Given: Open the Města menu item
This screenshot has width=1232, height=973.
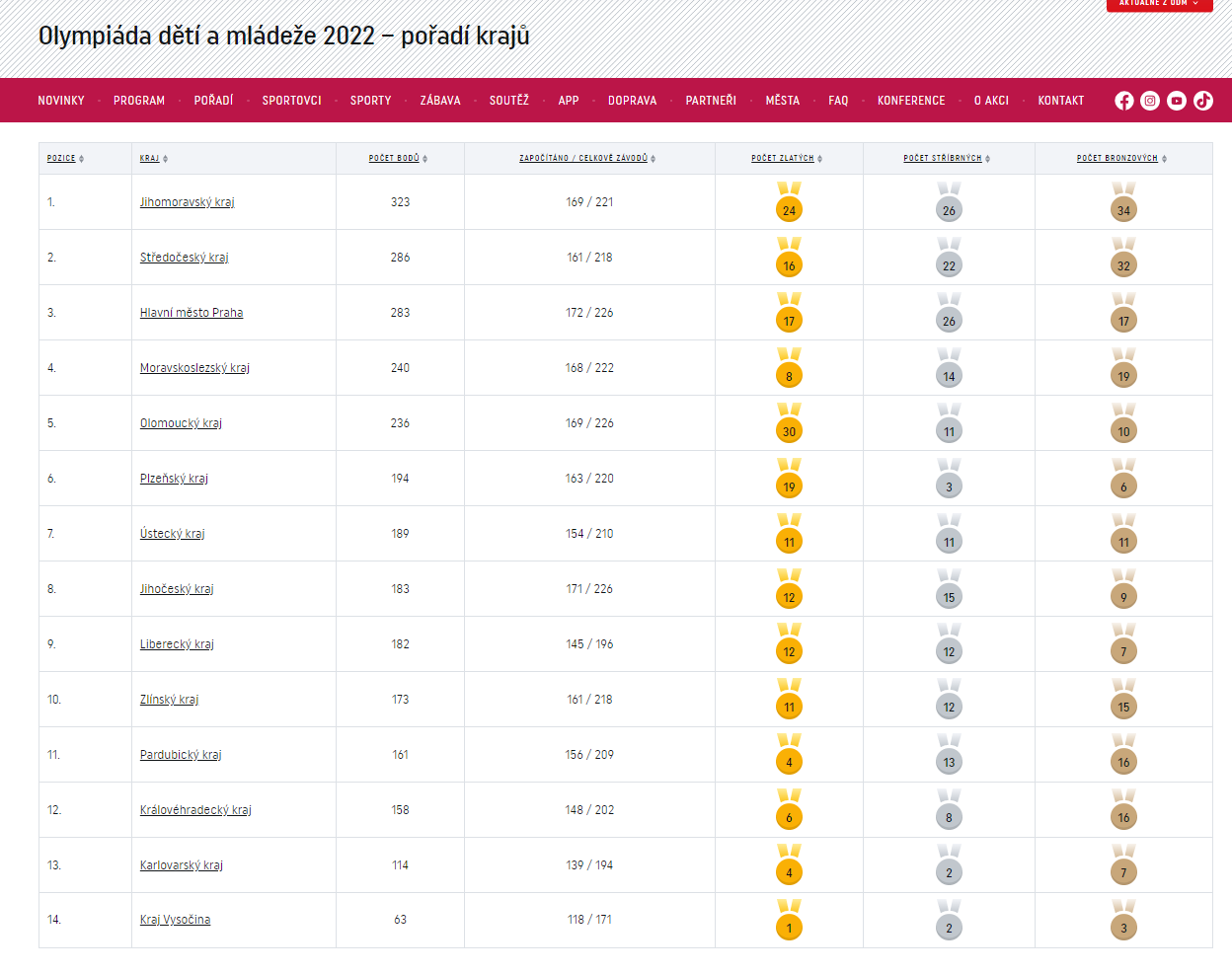Looking at the screenshot, I should 783,101.
